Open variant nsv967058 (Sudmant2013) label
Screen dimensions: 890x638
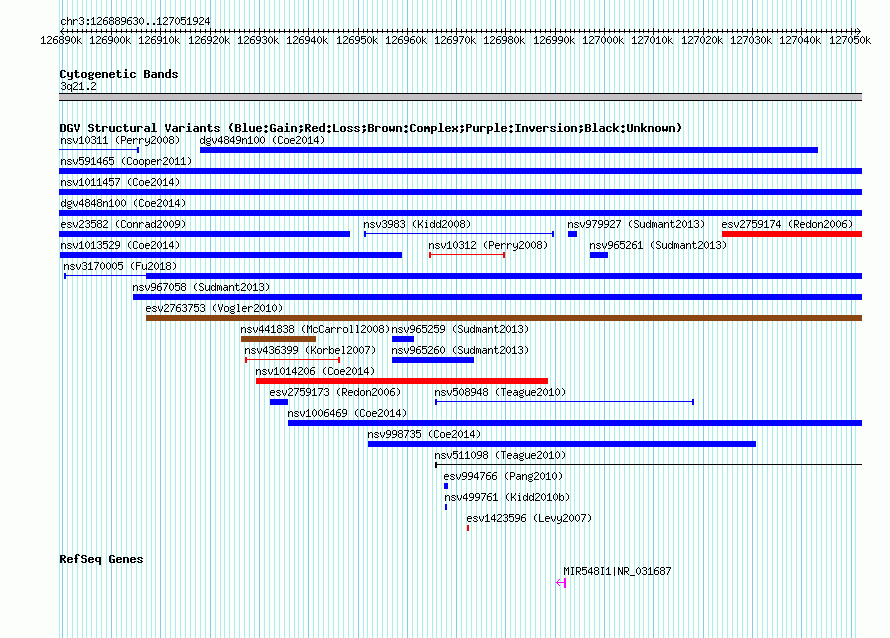(201, 287)
